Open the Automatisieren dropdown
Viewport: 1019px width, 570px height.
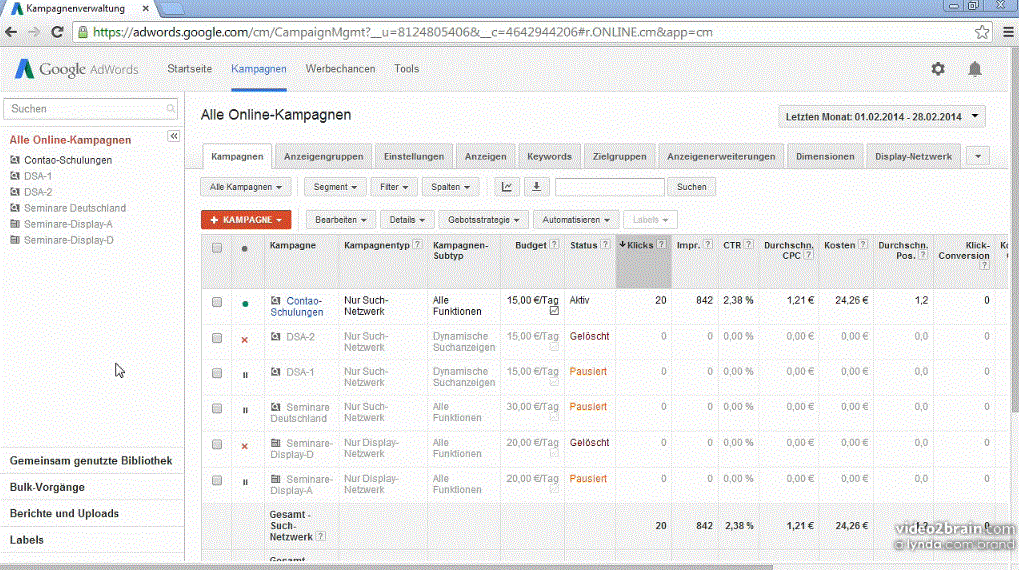[x=576, y=220]
